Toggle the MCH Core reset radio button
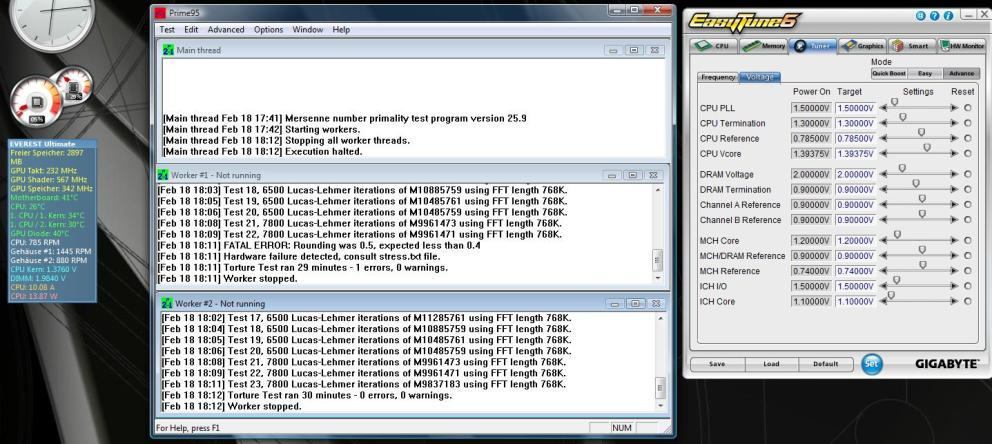Viewport: 992px width, 444px height. coord(967,241)
